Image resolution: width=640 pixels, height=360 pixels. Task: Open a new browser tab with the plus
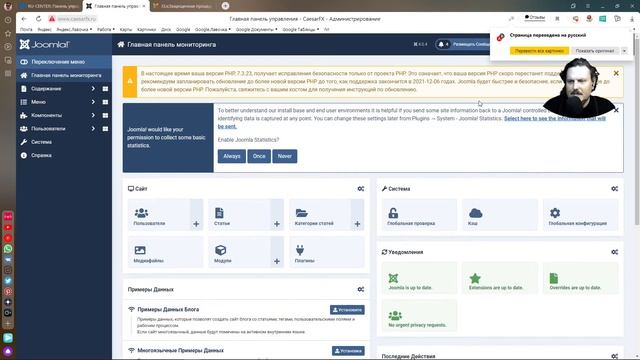point(225,6)
